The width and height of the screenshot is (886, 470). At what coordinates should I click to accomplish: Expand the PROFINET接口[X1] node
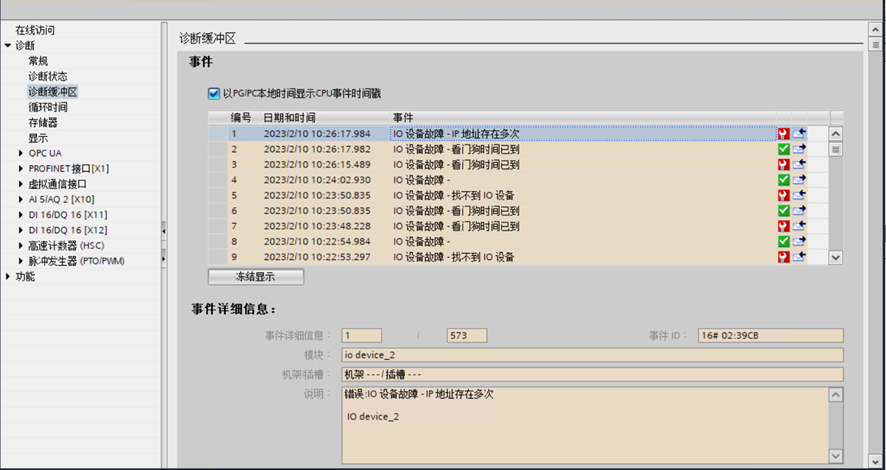[x=21, y=168]
